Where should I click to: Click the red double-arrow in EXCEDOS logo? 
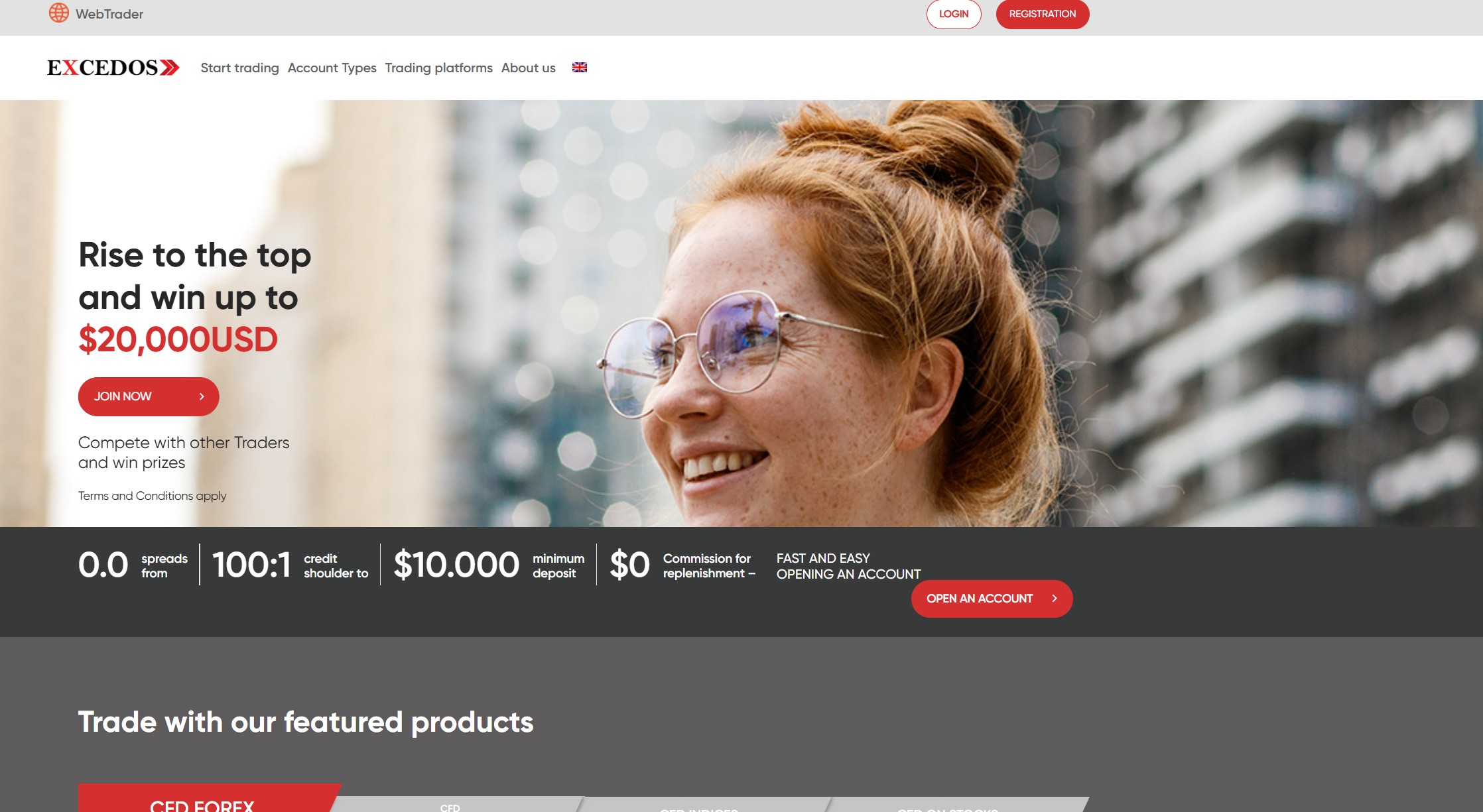tap(170, 68)
